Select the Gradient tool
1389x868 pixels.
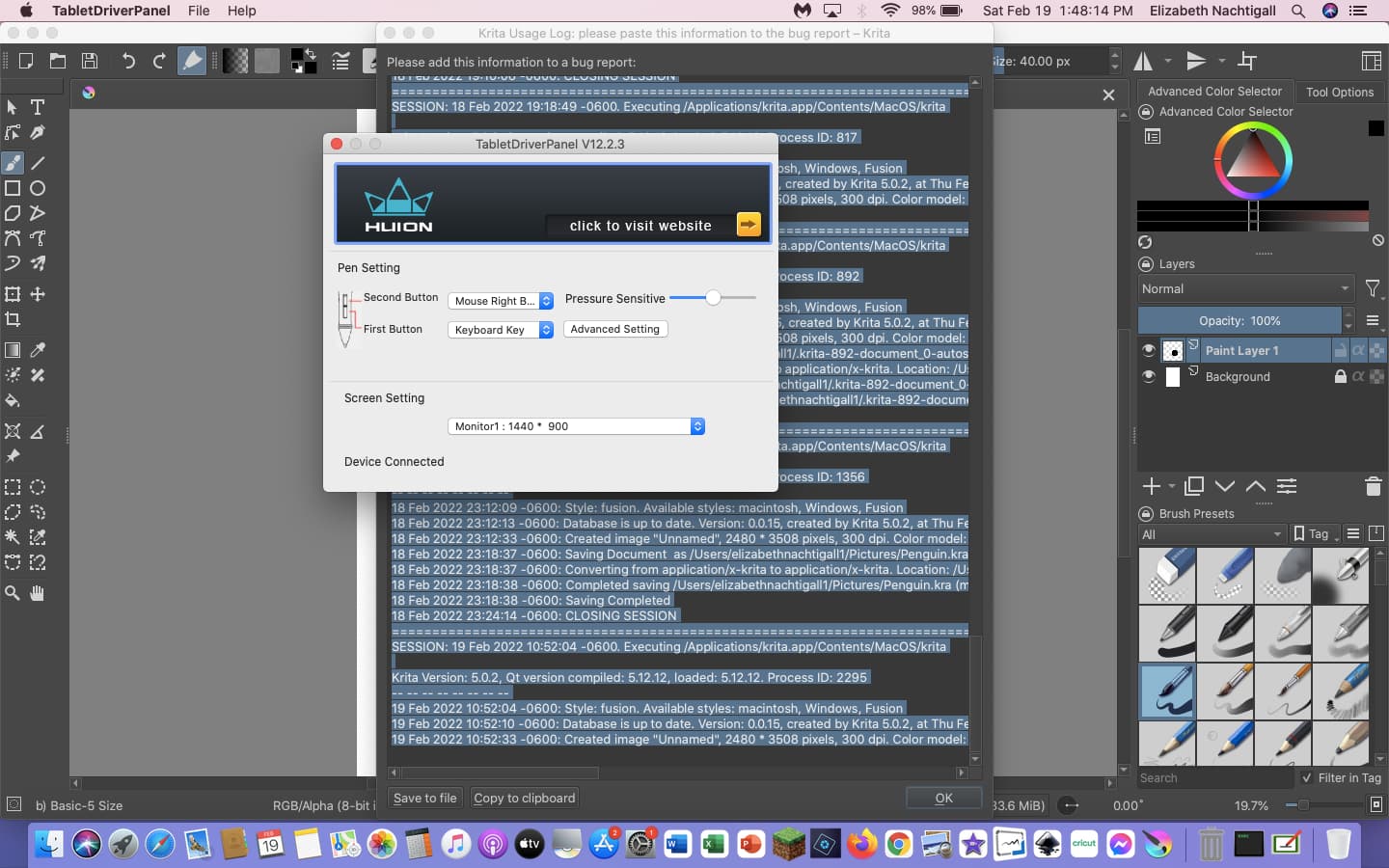[x=13, y=350]
